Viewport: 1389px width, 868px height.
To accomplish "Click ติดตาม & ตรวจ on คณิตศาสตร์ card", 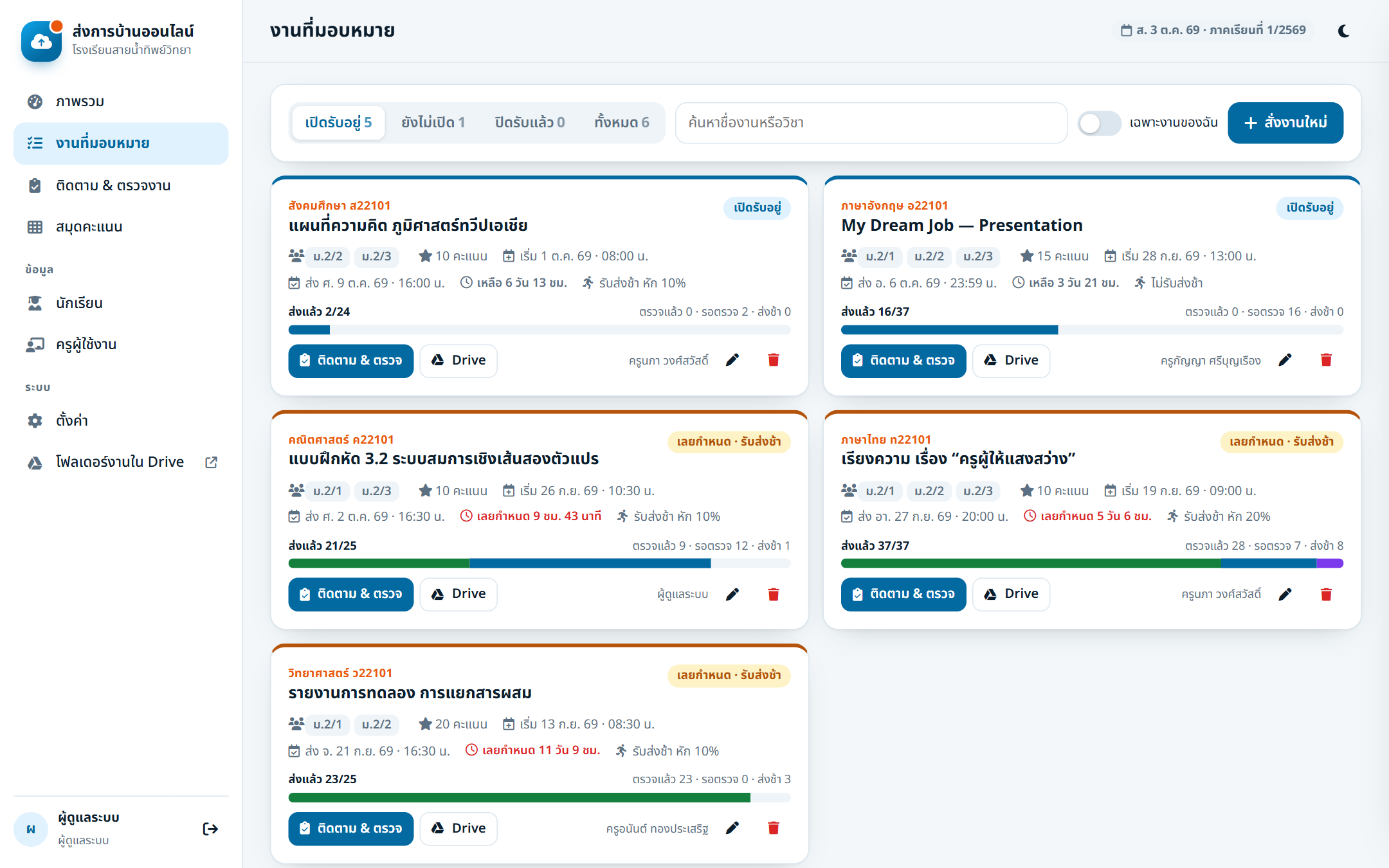I will (x=350, y=594).
